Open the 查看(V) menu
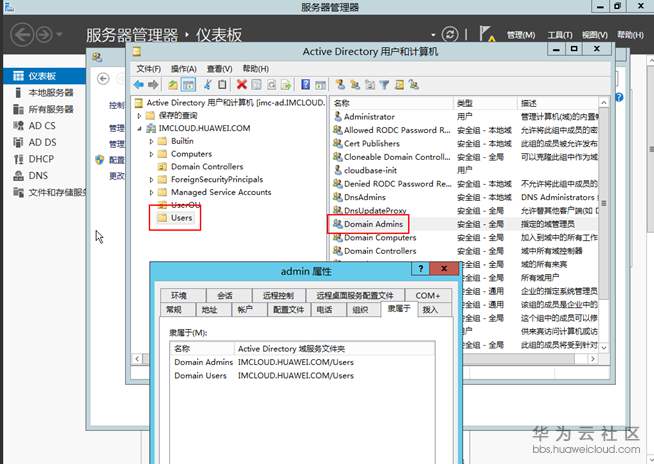Viewport: 654px width, 464px height. click(x=219, y=69)
